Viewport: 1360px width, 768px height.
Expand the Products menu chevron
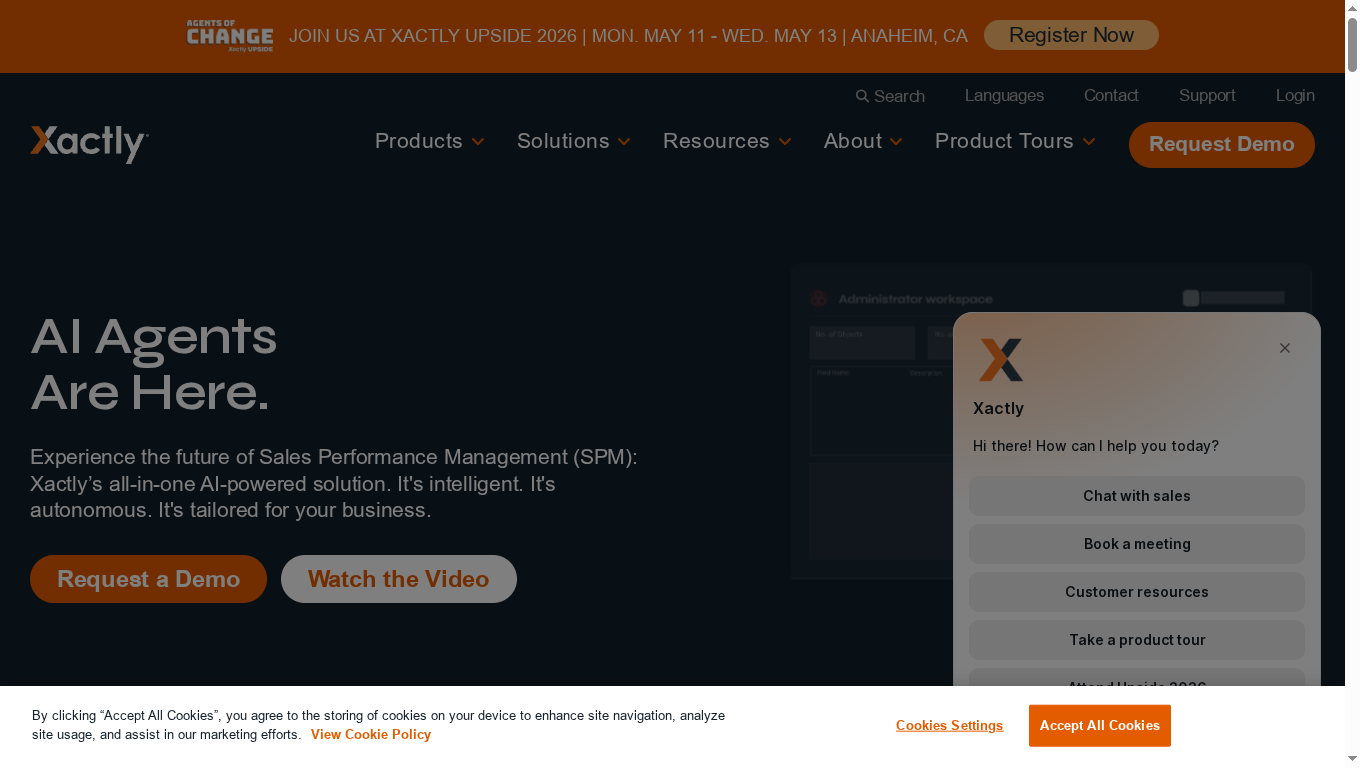(x=478, y=142)
